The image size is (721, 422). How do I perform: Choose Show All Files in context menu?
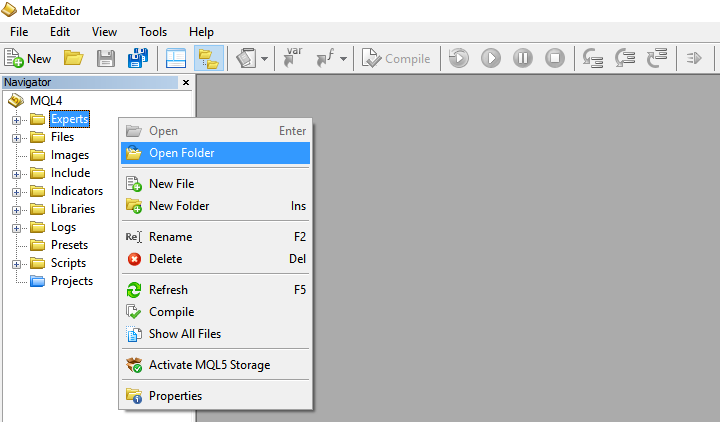pyautogui.click(x=215, y=334)
